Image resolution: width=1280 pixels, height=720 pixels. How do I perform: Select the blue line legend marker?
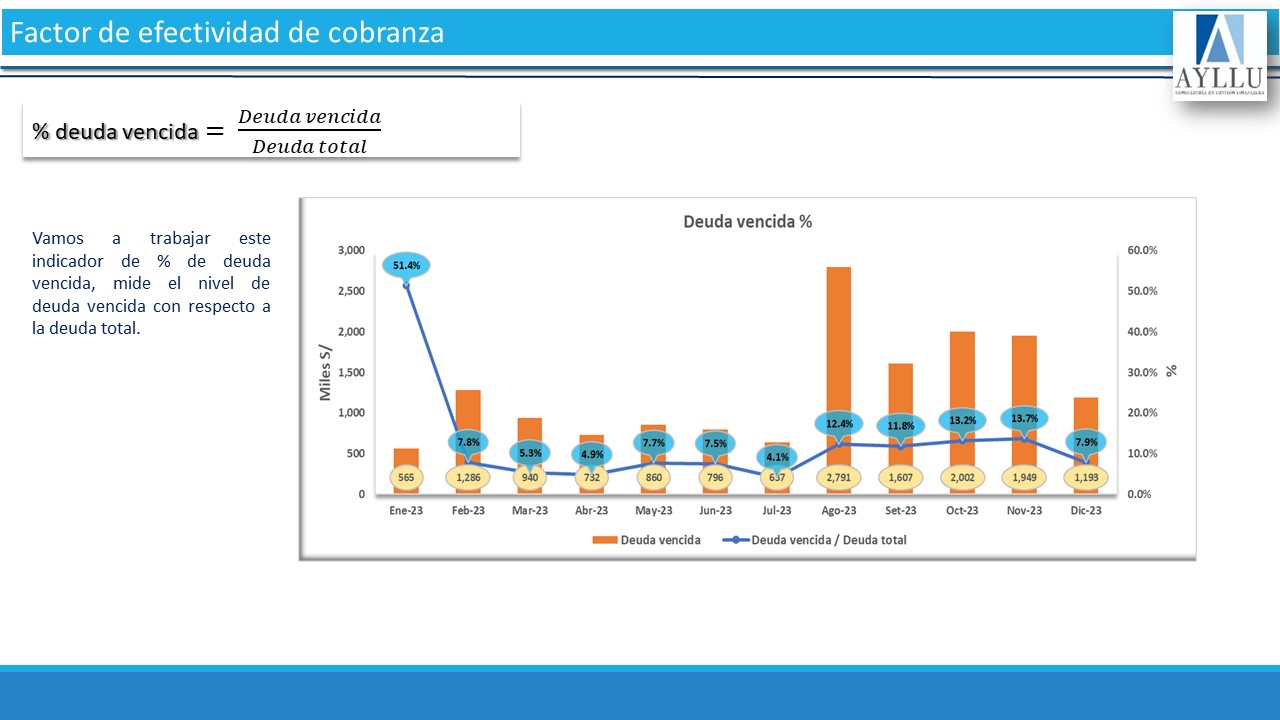(x=735, y=540)
